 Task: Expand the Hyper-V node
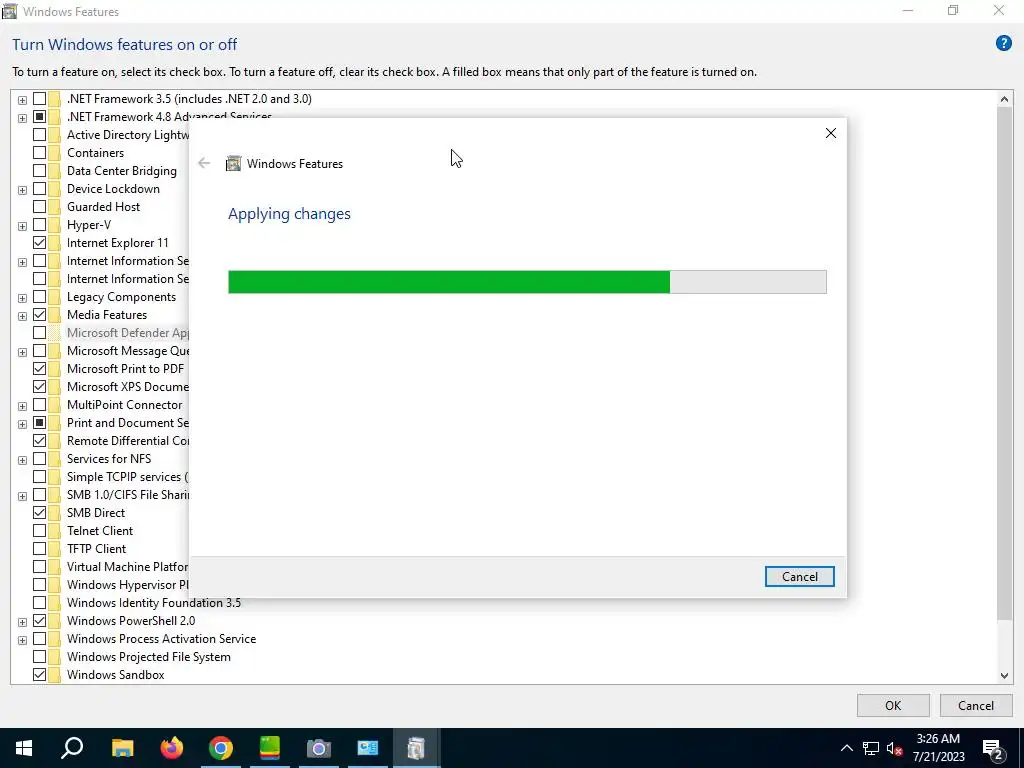pos(22,226)
